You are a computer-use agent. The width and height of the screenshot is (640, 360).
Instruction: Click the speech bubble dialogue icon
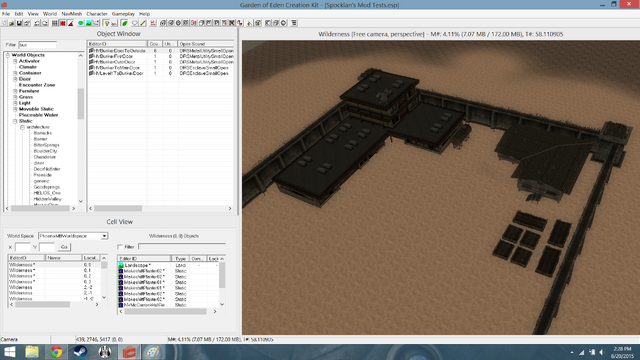click(135, 23)
